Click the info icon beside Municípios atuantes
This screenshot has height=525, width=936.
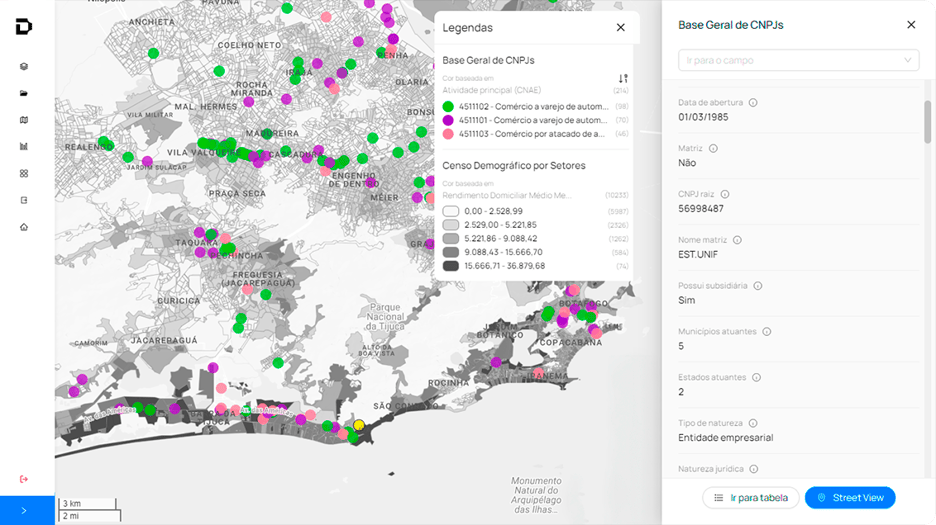pos(767,331)
